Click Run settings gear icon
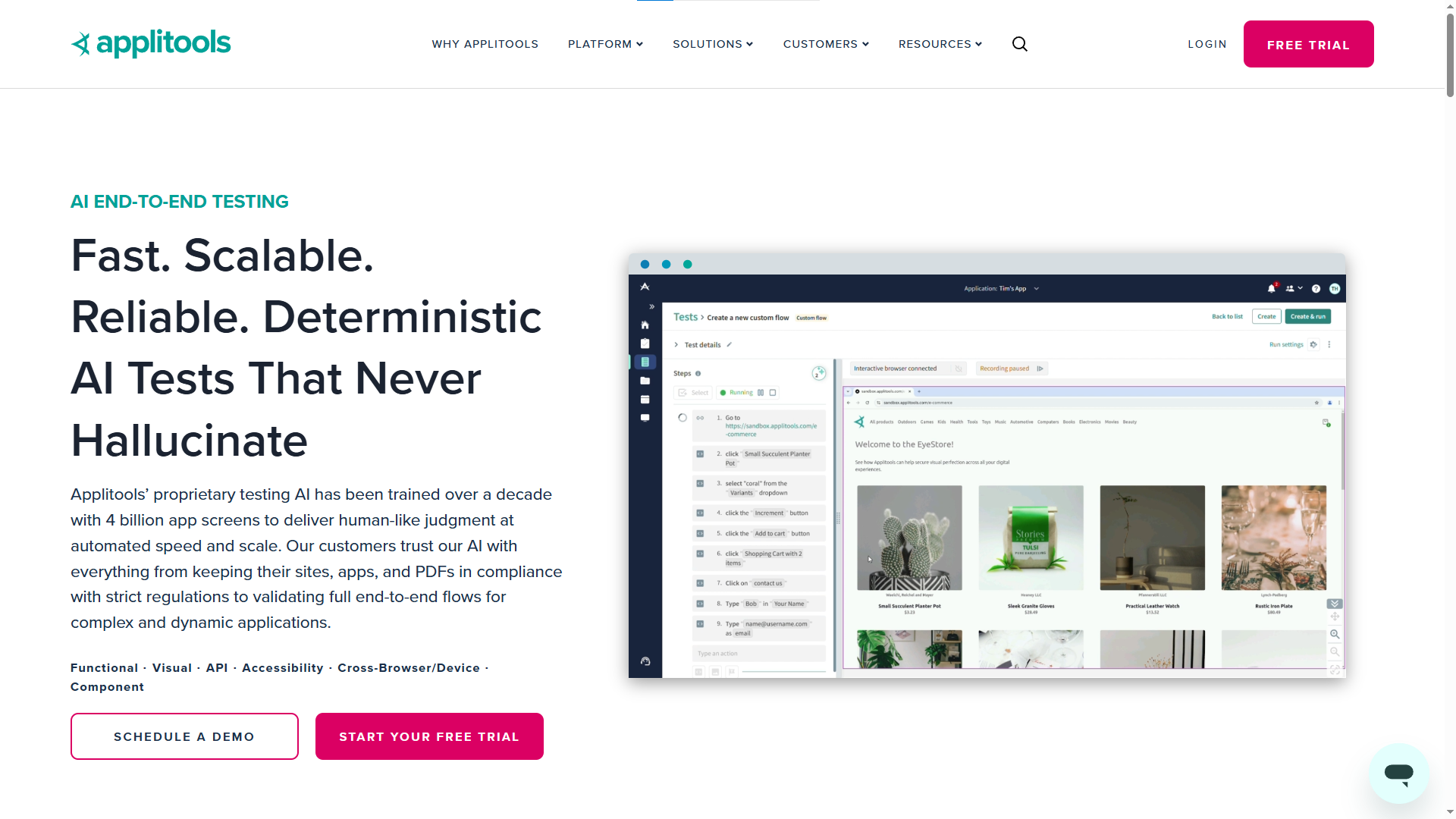 1314,345
